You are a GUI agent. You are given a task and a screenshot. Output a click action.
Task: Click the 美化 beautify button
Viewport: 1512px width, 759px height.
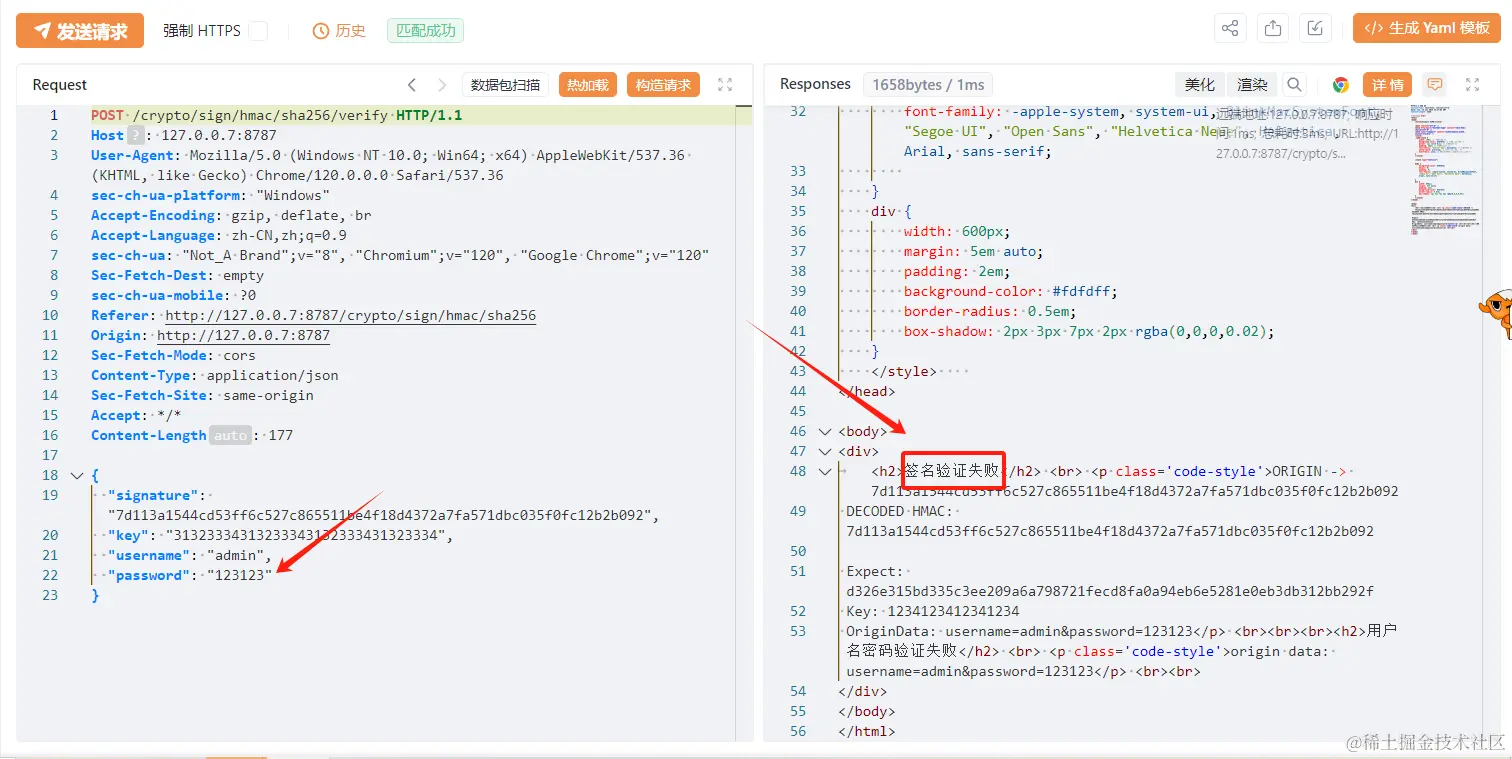click(x=1200, y=85)
